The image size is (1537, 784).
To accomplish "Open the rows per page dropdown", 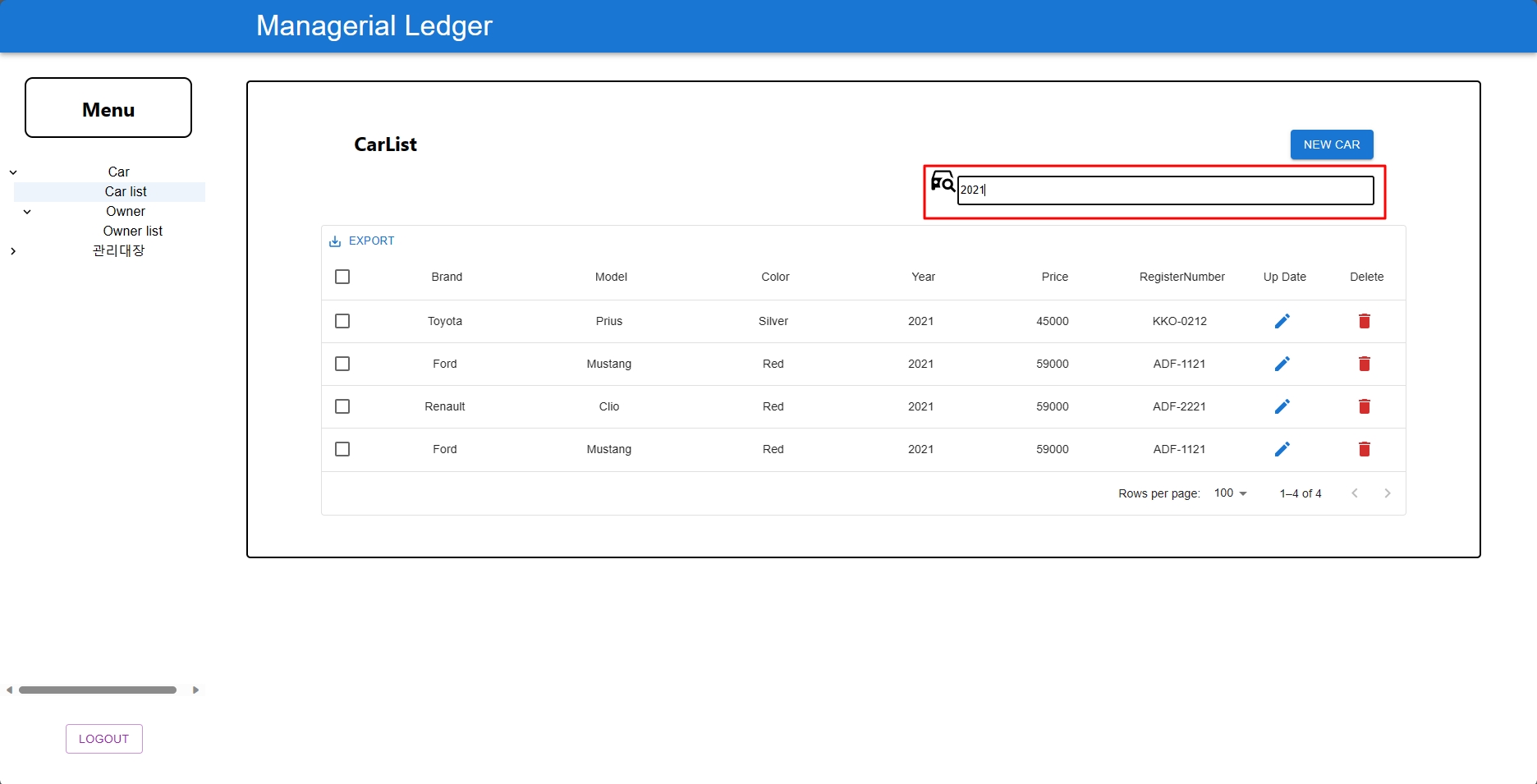I will [x=1231, y=493].
